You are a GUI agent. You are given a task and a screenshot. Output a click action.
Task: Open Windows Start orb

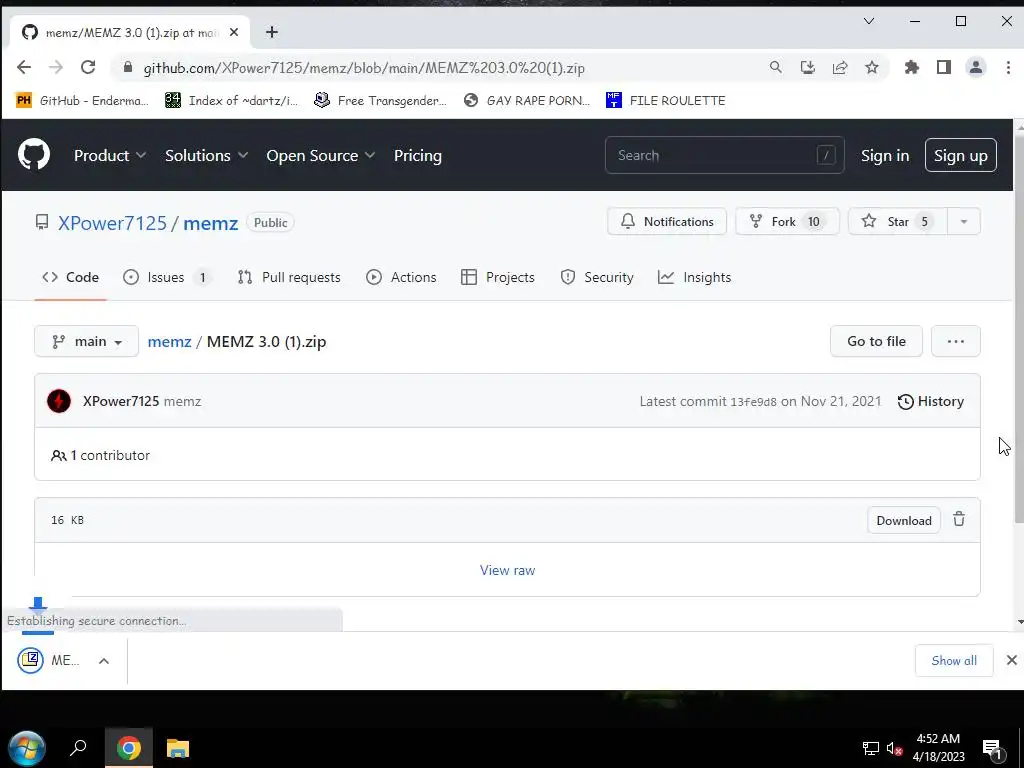pyautogui.click(x=27, y=748)
